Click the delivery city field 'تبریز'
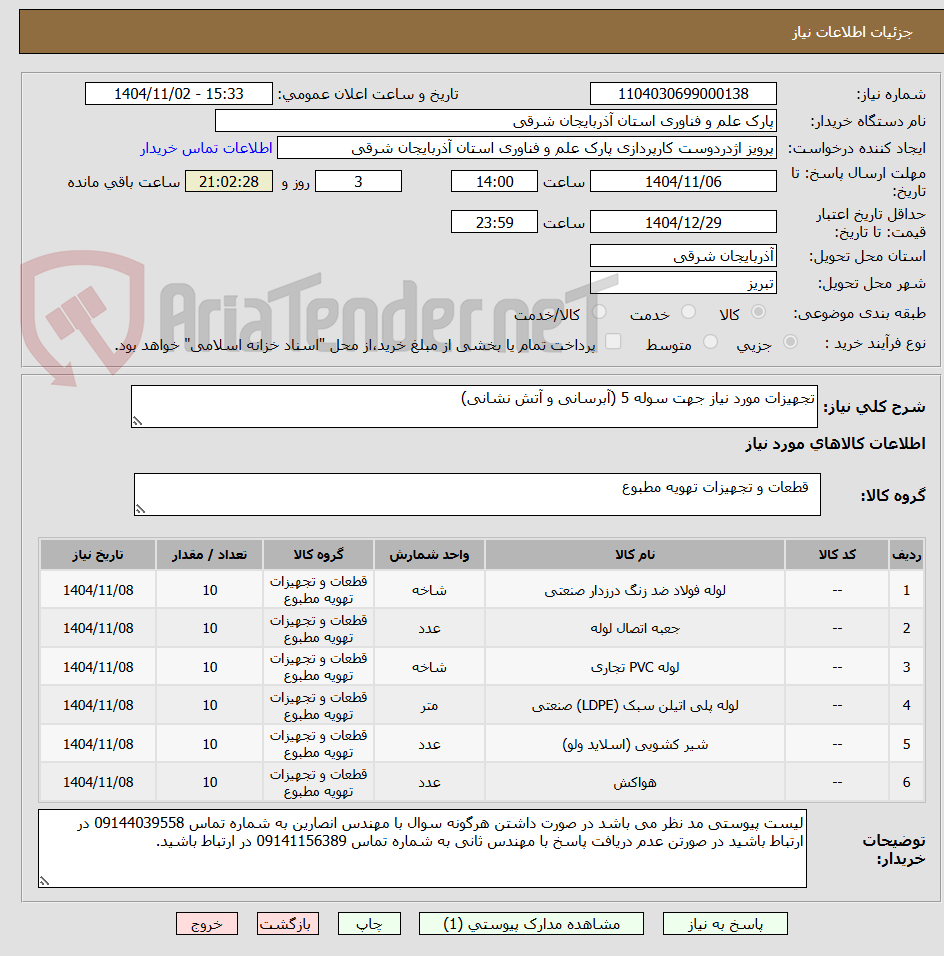This screenshot has height=956, width=944. [683, 284]
